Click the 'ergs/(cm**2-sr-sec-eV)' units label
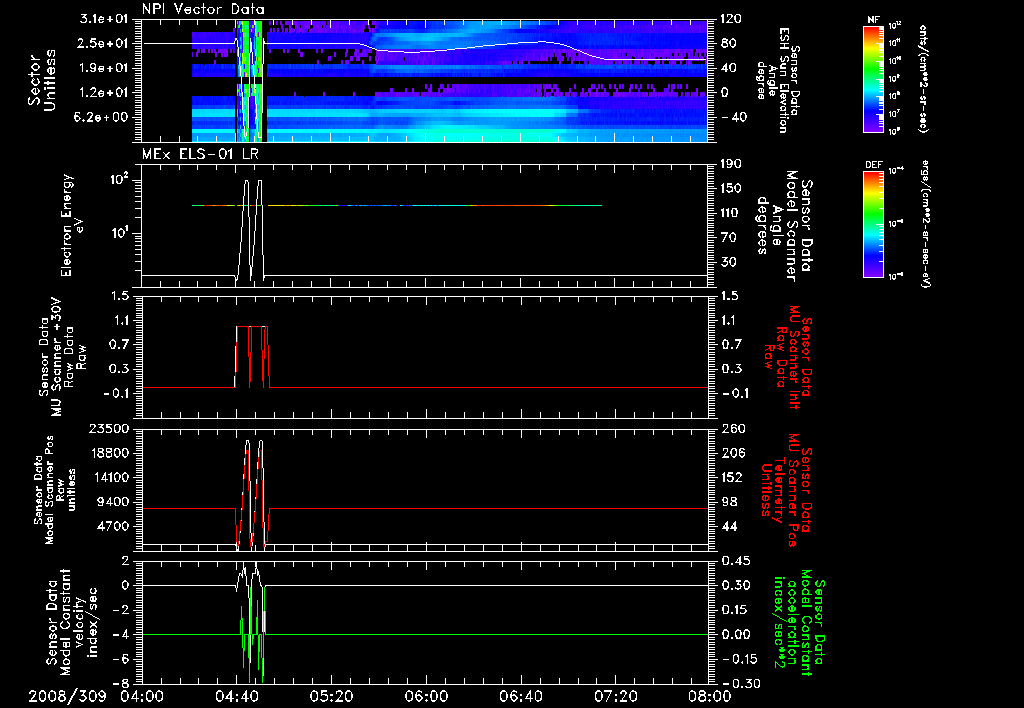Viewport: 1024px width, 708px height. coord(923,225)
